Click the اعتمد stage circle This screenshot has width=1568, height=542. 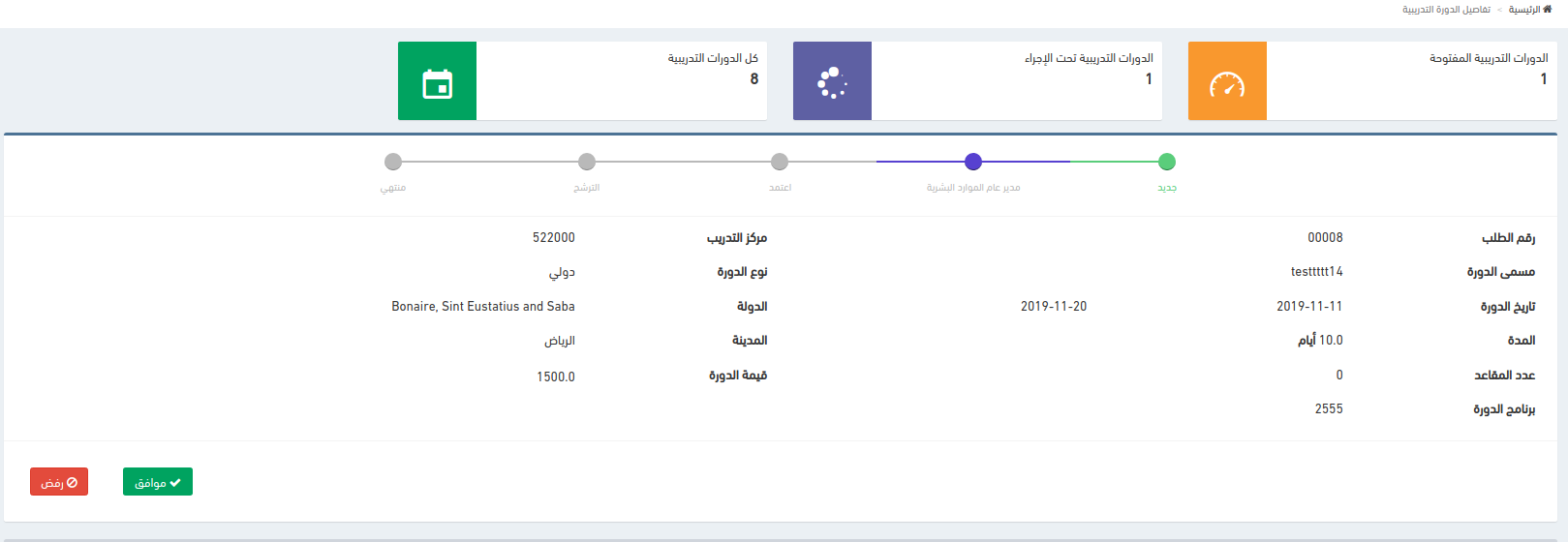click(x=780, y=162)
